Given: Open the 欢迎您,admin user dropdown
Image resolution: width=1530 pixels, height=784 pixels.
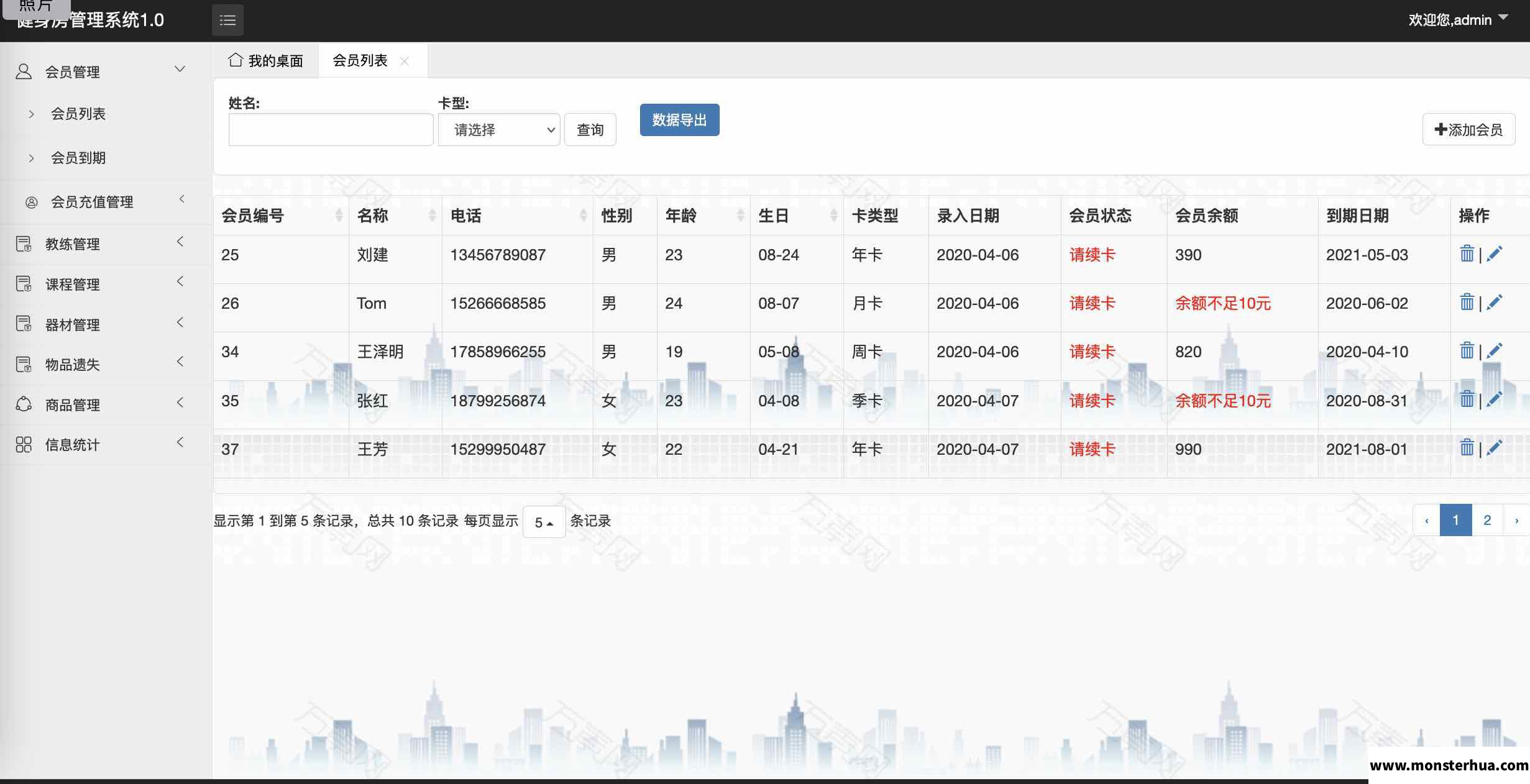Looking at the screenshot, I should pyautogui.click(x=1458, y=20).
